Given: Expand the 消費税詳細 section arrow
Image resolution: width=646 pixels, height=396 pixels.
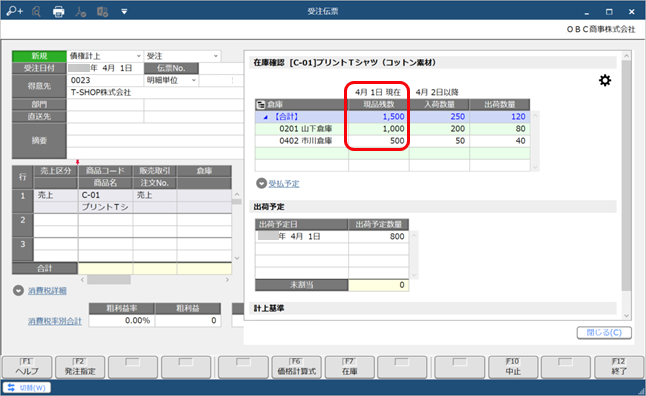Looking at the screenshot, I should click(18, 291).
